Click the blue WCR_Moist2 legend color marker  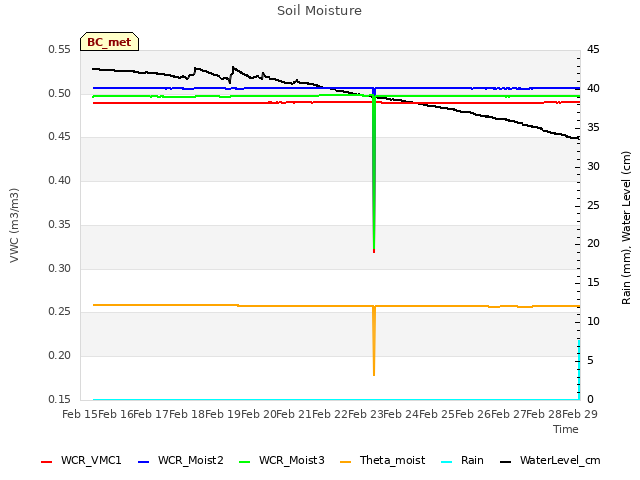pos(144,462)
